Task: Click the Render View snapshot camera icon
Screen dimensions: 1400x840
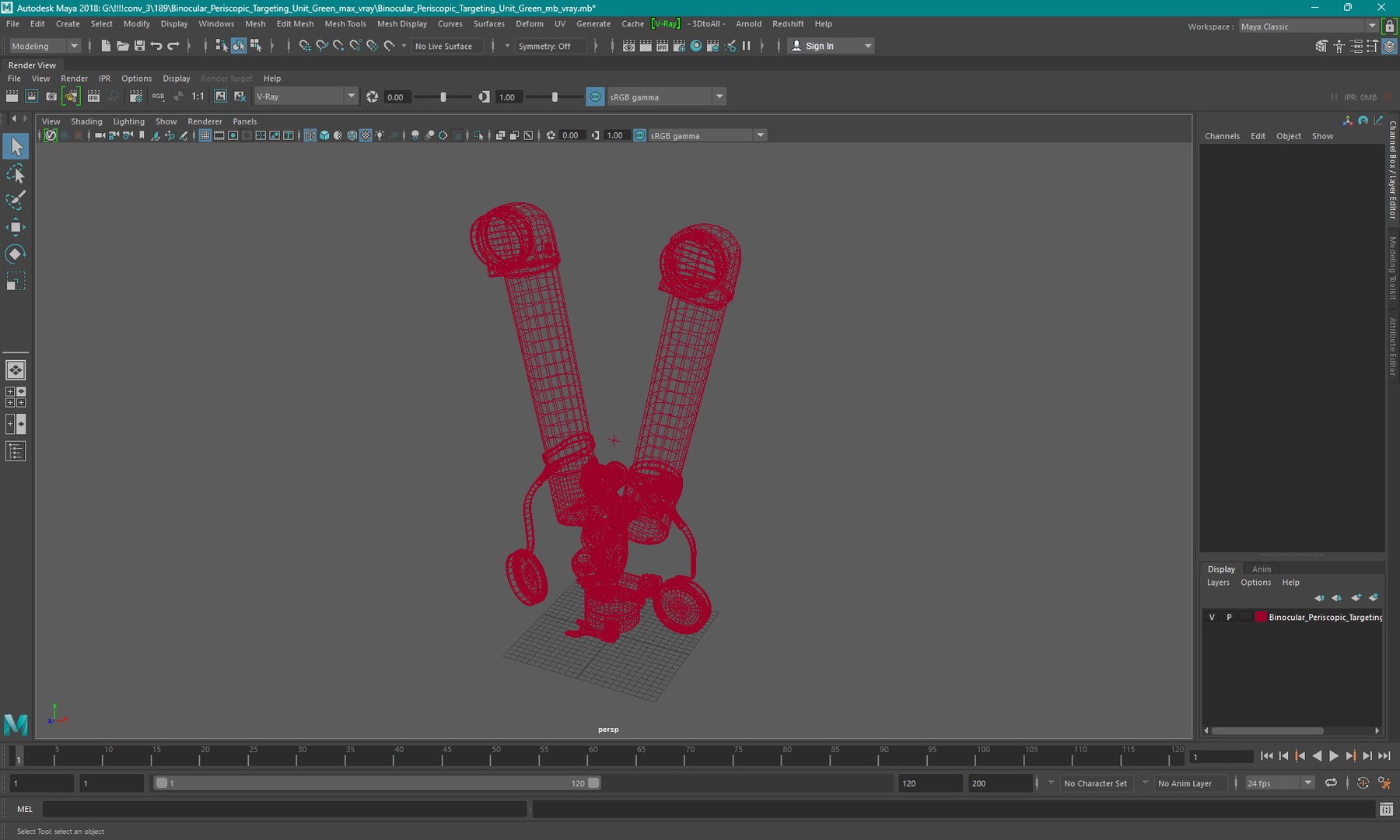Action: point(51,96)
